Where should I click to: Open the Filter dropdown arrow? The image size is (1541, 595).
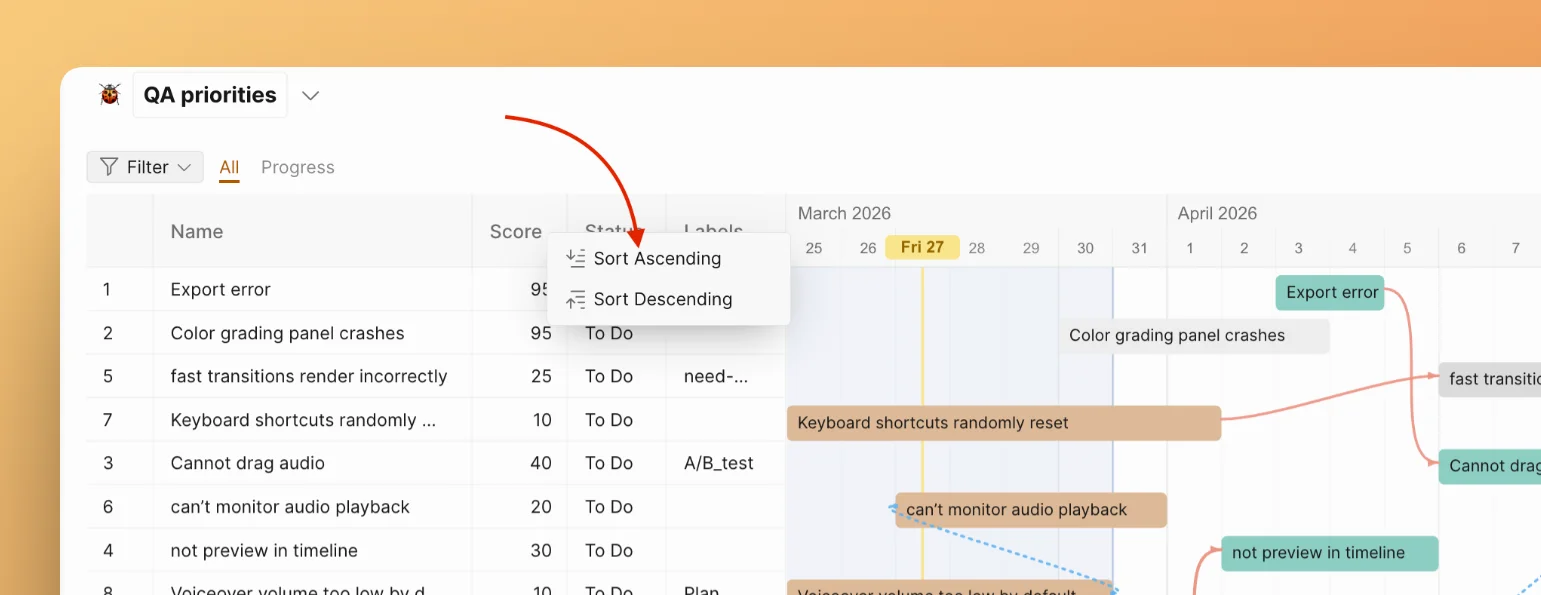(x=184, y=167)
